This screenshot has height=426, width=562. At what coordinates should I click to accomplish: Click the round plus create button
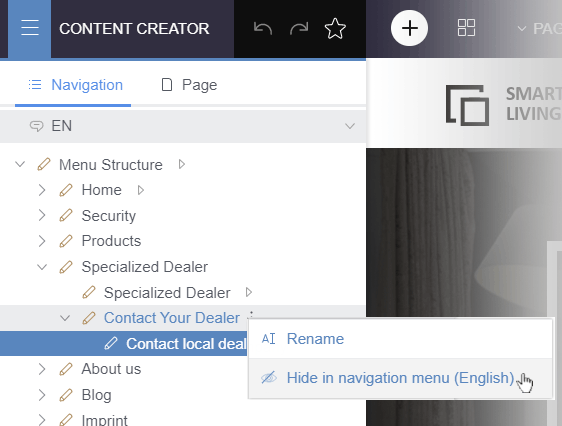click(409, 28)
